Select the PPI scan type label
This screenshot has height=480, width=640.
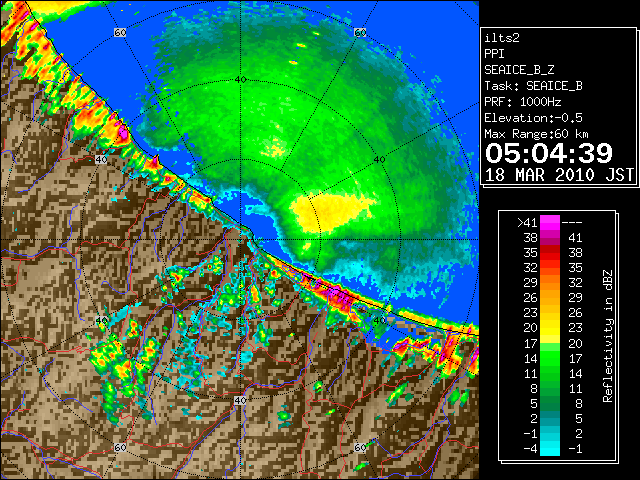point(494,54)
